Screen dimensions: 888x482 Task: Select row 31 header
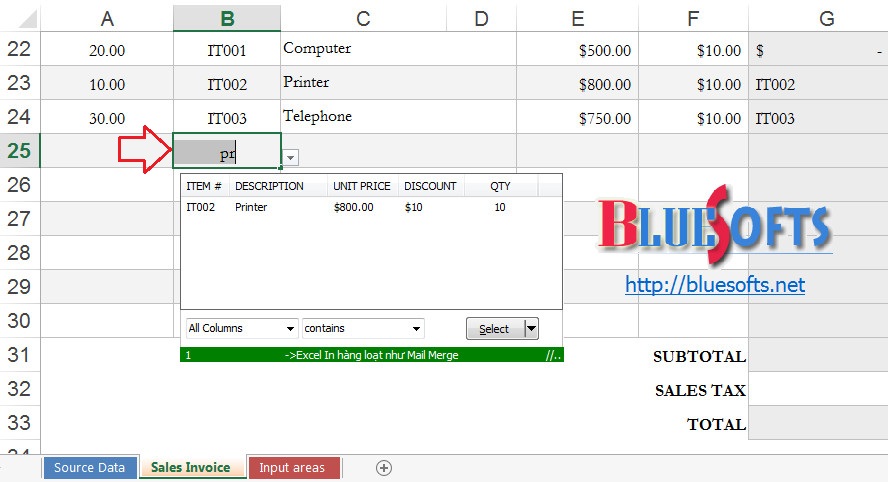pyautogui.click(x=19, y=355)
